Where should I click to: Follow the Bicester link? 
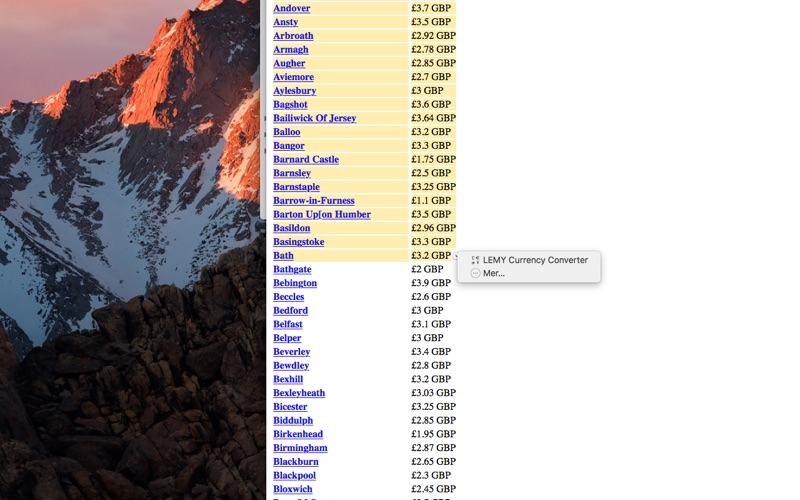coord(290,408)
